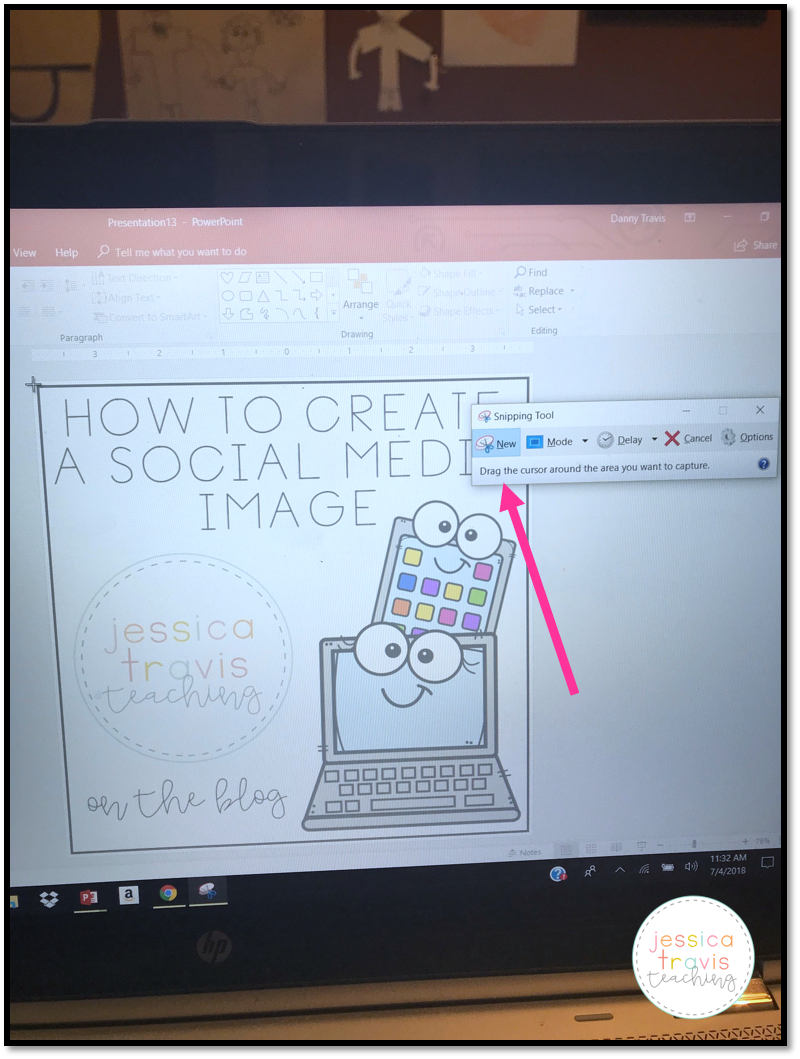Minimize the Snipping Tool window
Image resolution: width=800 pixels, height=1059 pixels.
click(686, 411)
